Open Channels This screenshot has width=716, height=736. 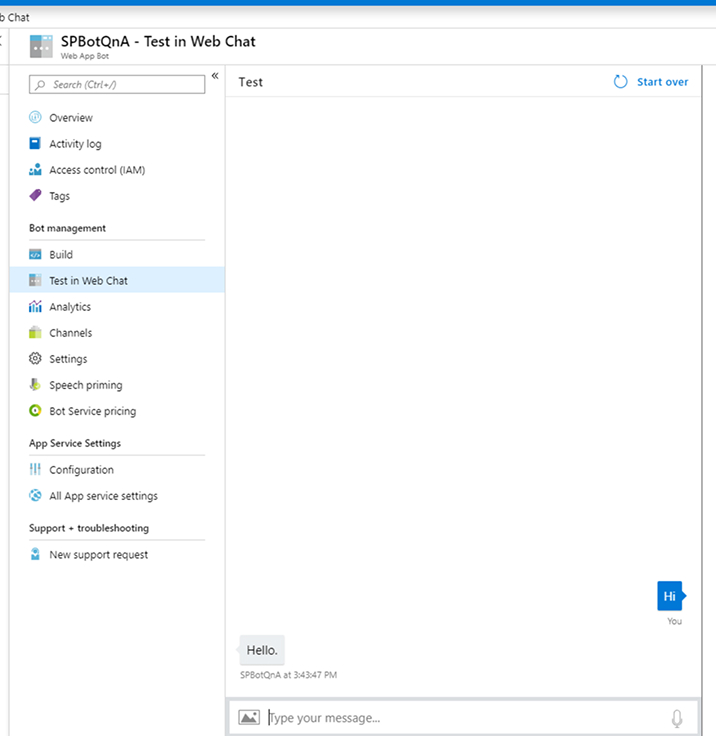(x=71, y=333)
